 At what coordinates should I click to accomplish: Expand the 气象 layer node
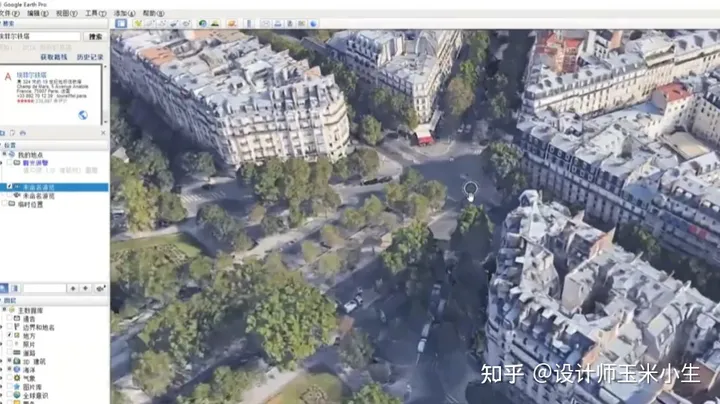point(1,378)
